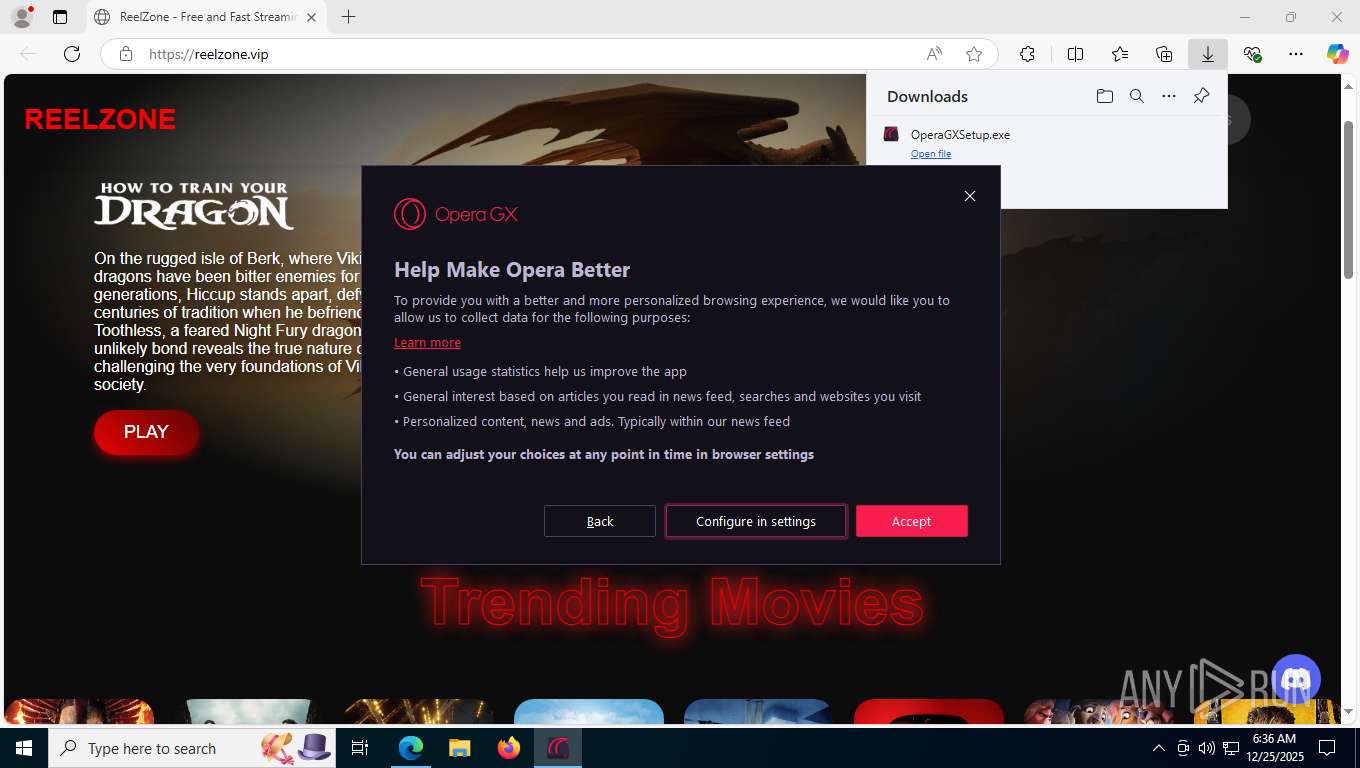This screenshot has width=1360, height=768.
Task: Toggle the Read aloud icon
Action: (933, 54)
